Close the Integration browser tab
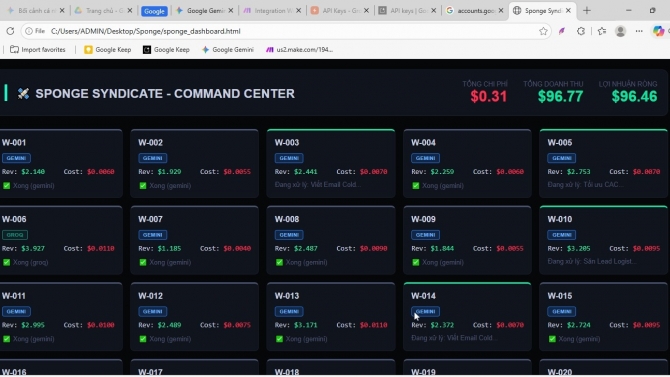Viewport: 670px width, 377px height. (x=298, y=11)
